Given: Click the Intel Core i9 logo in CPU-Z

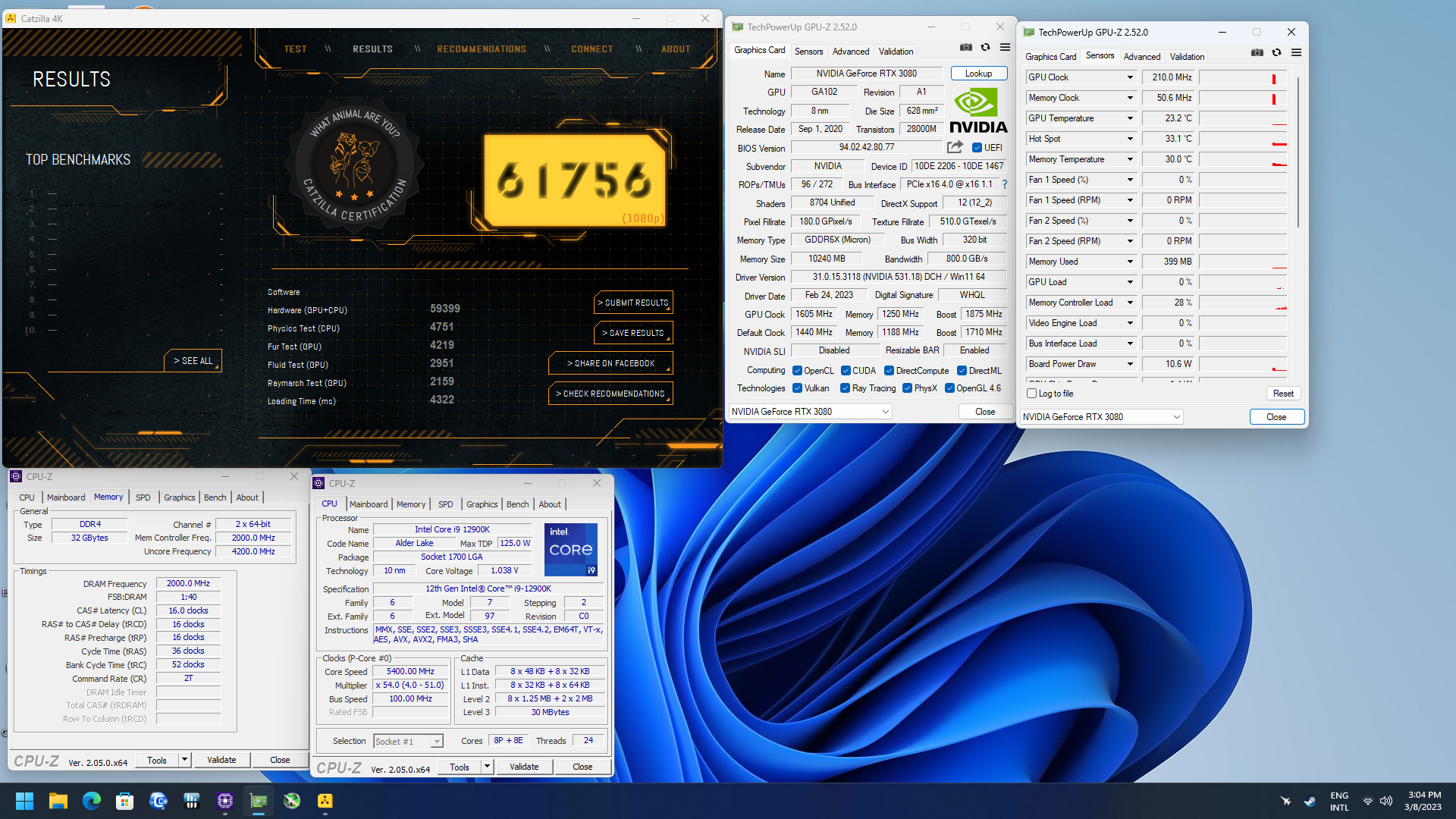Looking at the screenshot, I should pos(571,549).
